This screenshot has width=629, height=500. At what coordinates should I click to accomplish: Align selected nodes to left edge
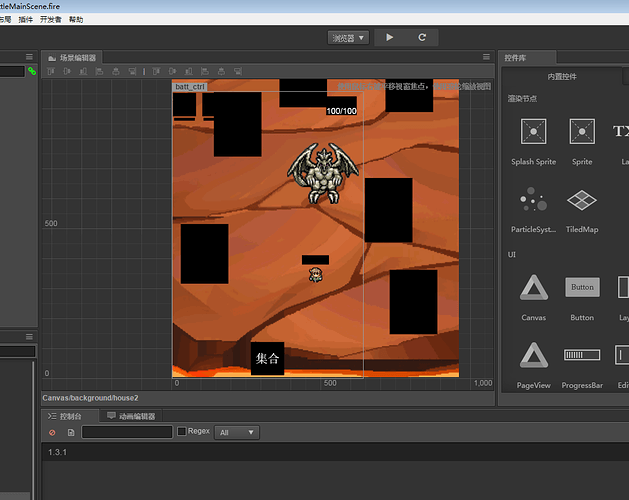click(99, 71)
